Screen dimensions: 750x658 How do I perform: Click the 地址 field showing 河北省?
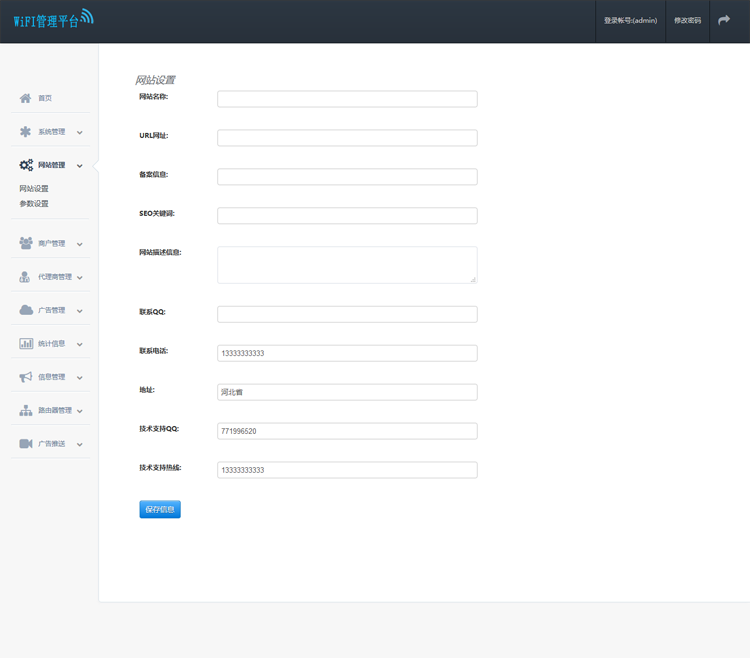click(x=347, y=392)
